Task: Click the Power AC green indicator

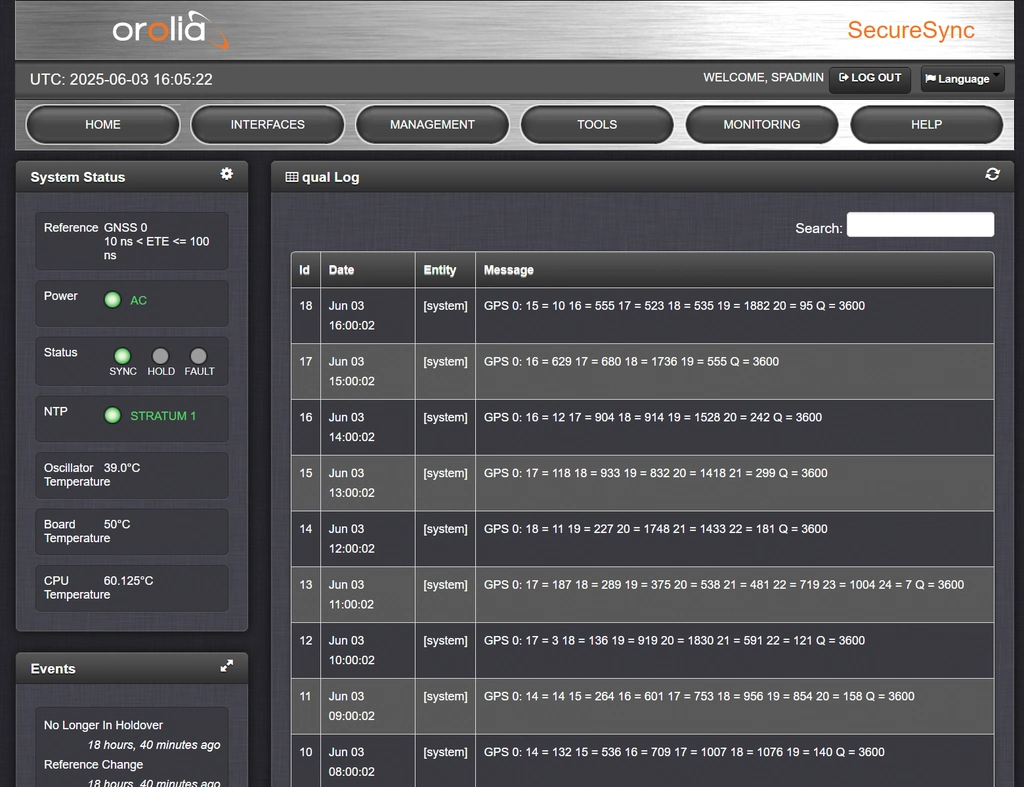Action: [x=112, y=300]
